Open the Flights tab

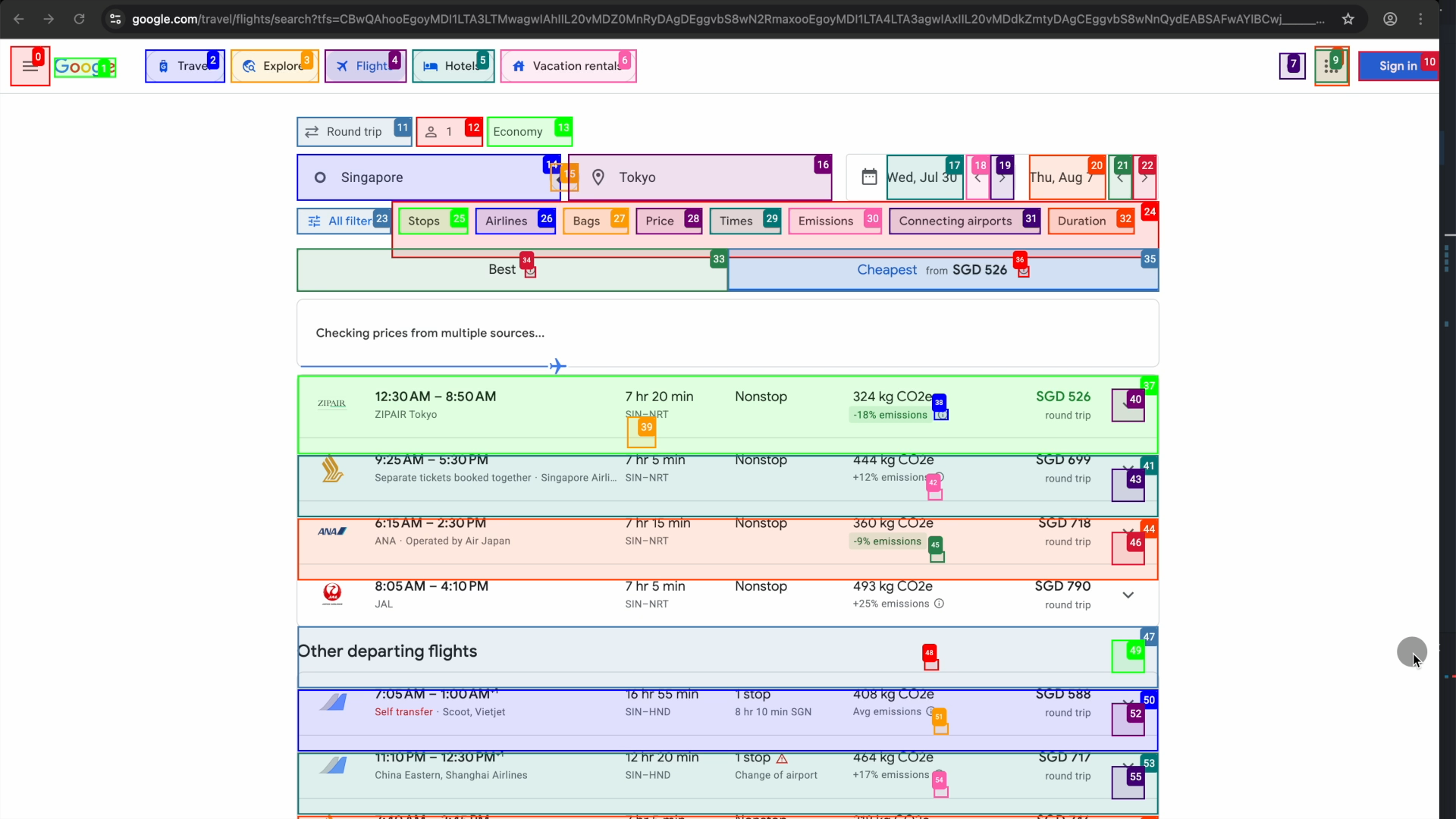[x=366, y=66]
